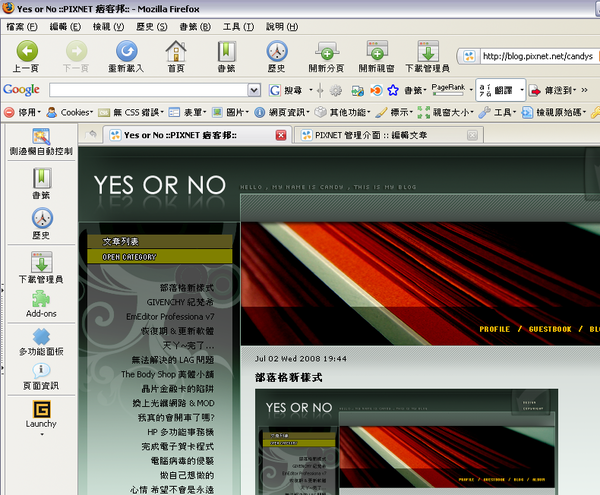
Task: Open the 檢視 menu
Action: tap(108, 27)
